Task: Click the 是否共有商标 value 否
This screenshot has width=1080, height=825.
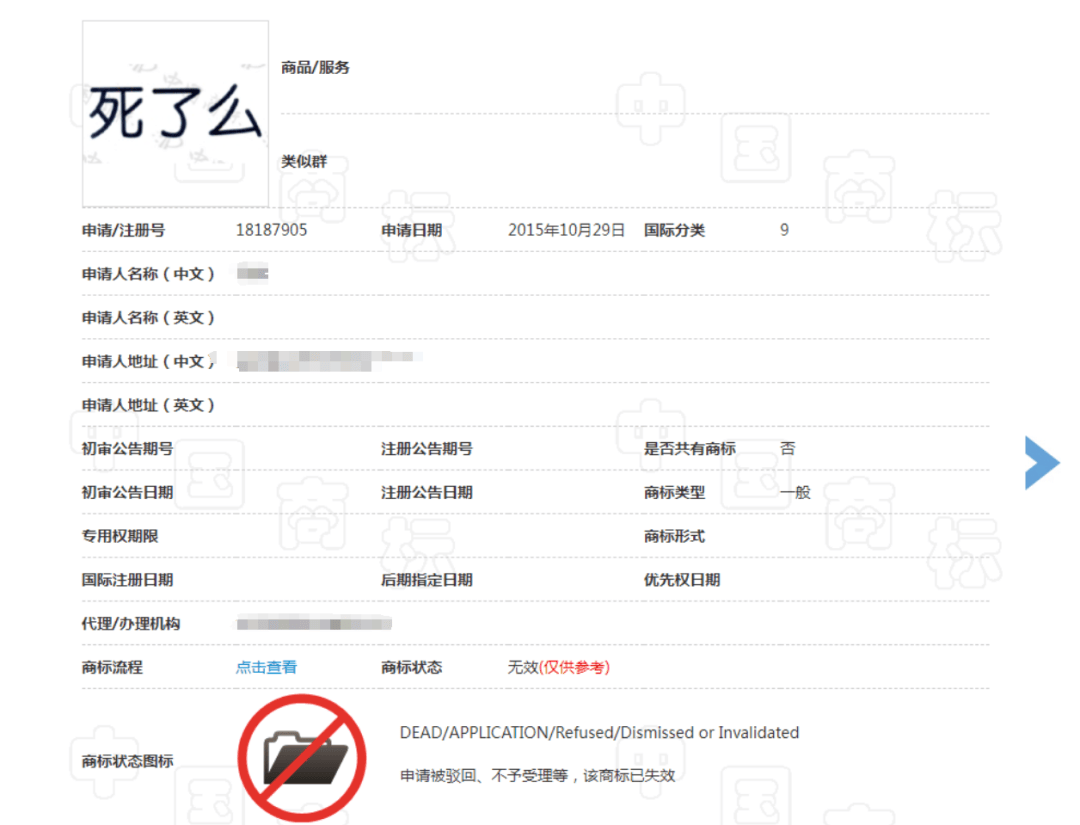Action: point(787,449)
